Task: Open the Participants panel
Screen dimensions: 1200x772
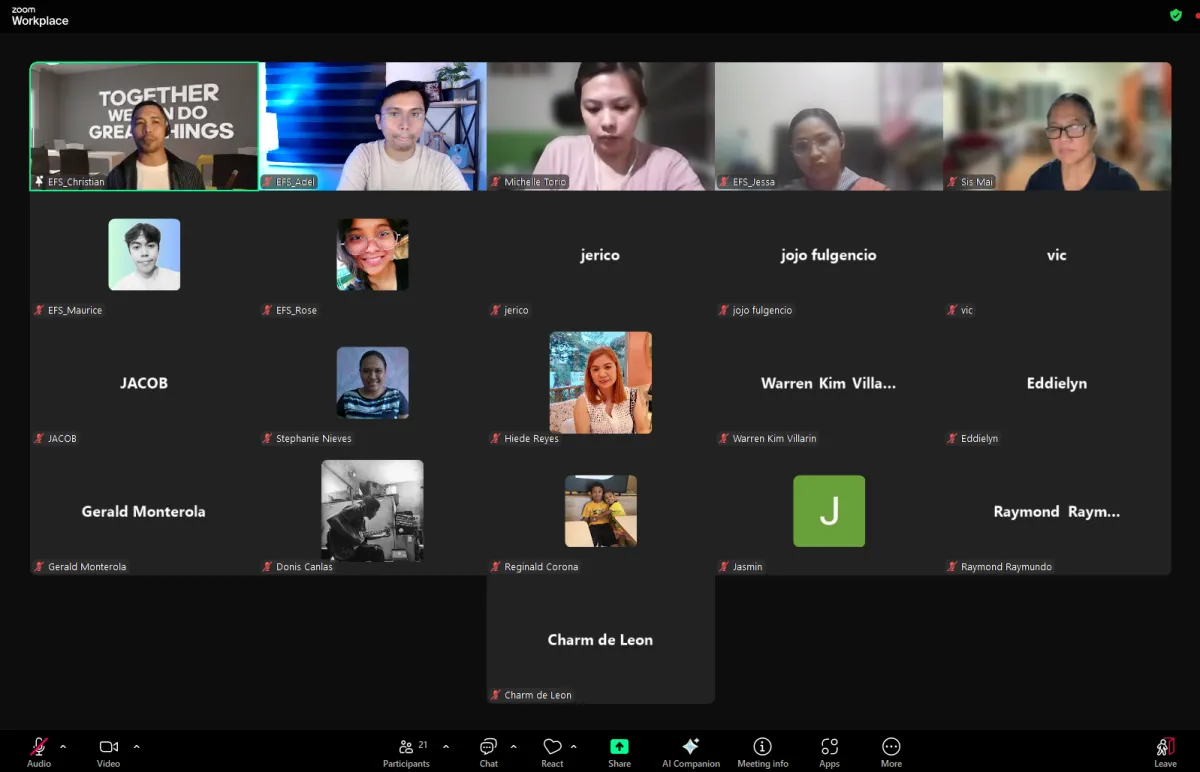Action: [x=406, y=751]
